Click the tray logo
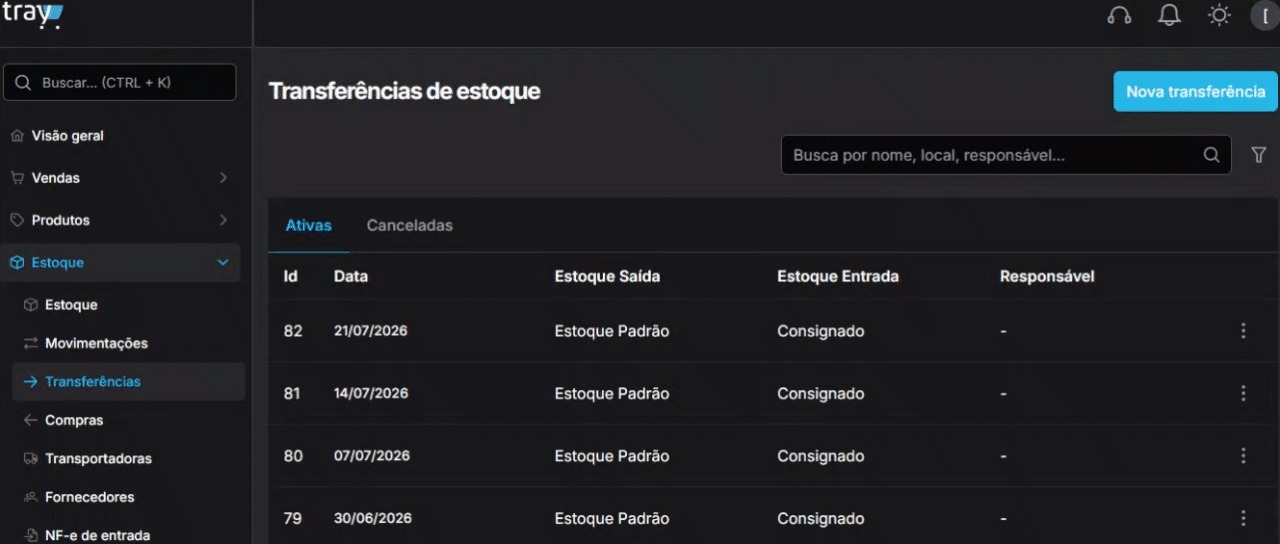This screenshot has height=544, width=1280. click(33, 15)
